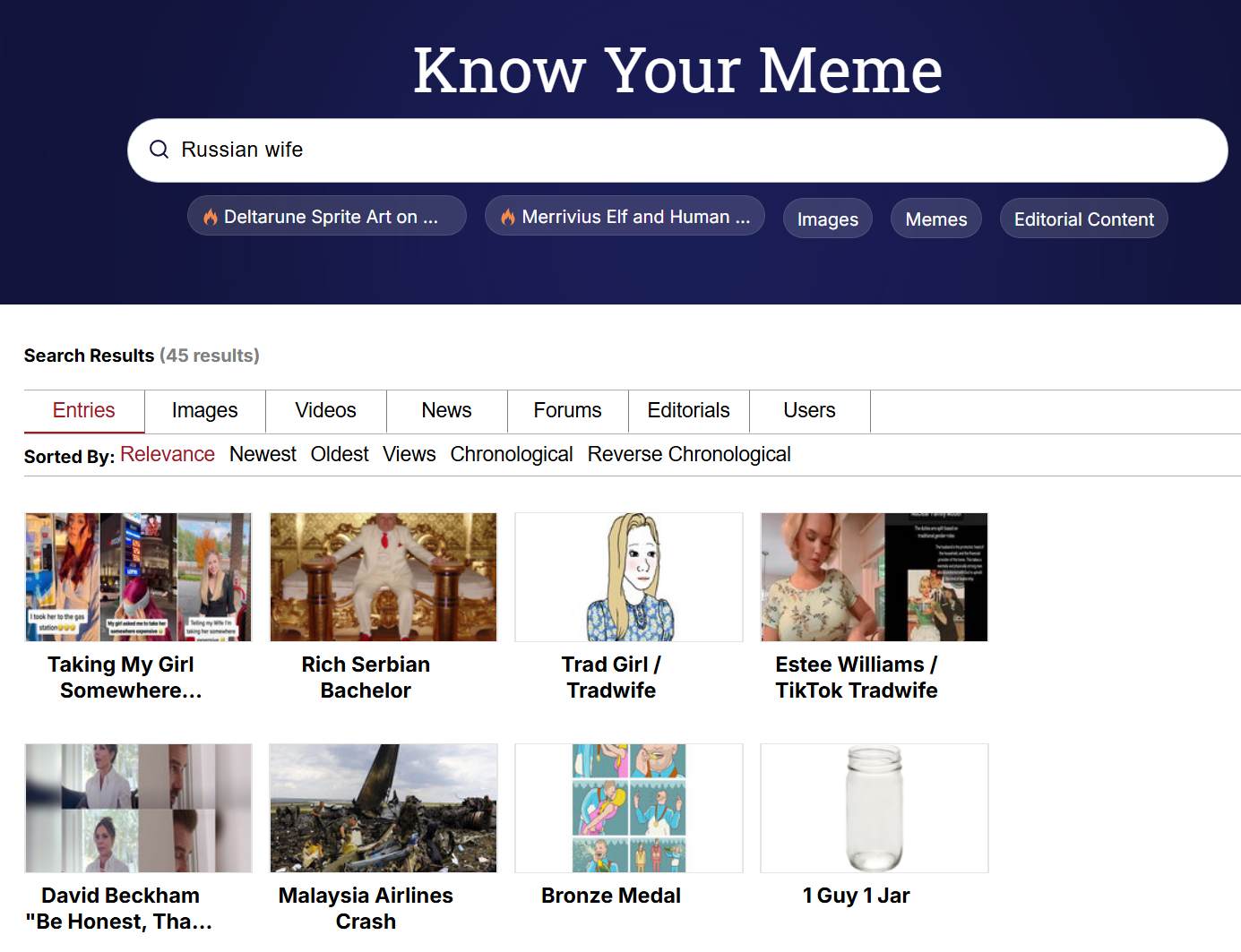Viewport: 1241px width, 952px height.
Task: Switch to the Forums tab
Action: (x=568, y=411)
